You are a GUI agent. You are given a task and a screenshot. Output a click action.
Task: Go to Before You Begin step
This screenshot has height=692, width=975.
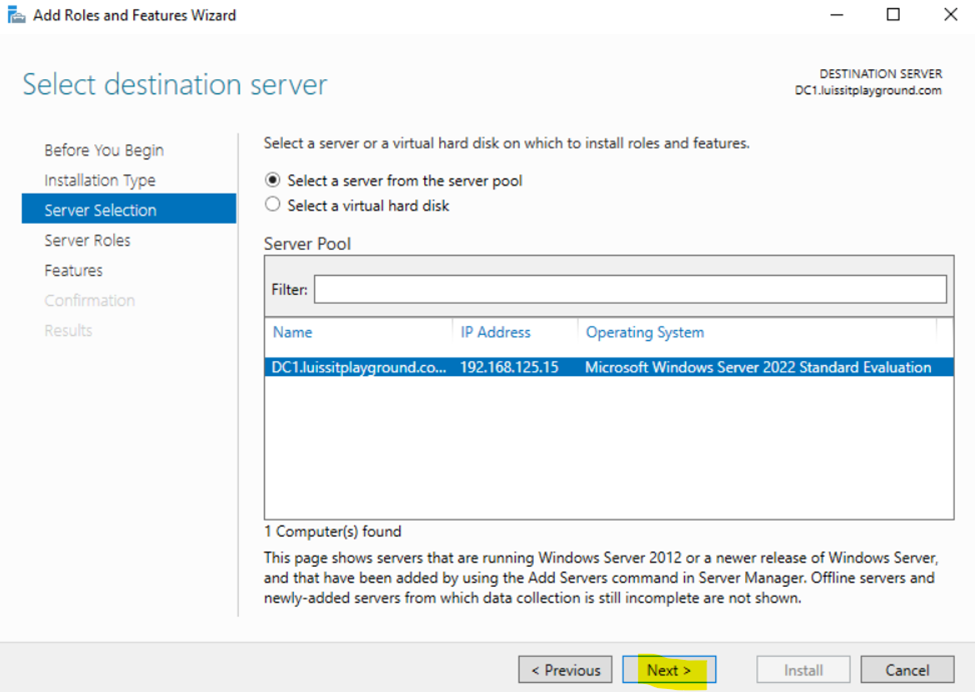point(104,150)
